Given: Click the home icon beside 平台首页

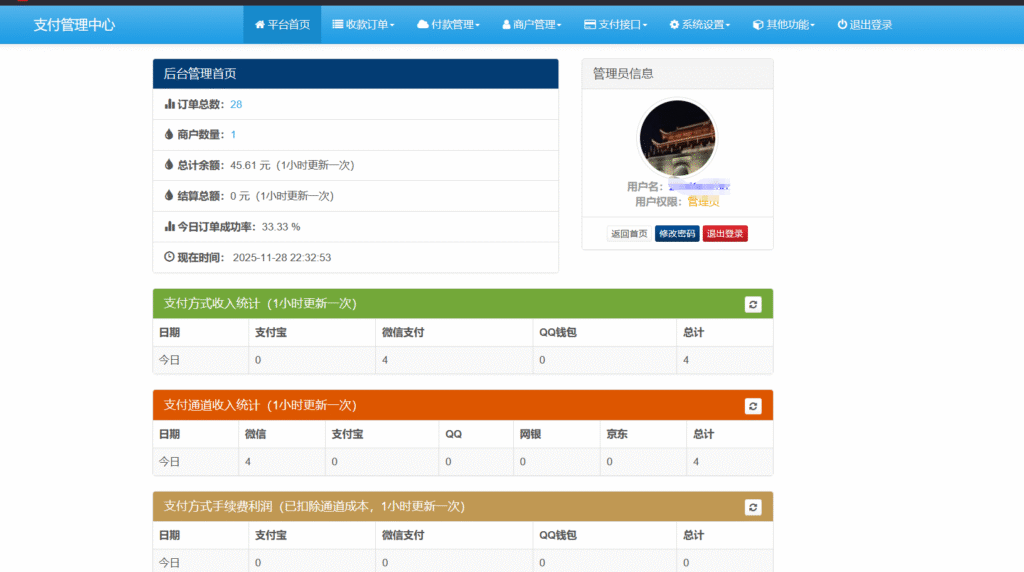Looking at the screenshot, I should [260, 24].
